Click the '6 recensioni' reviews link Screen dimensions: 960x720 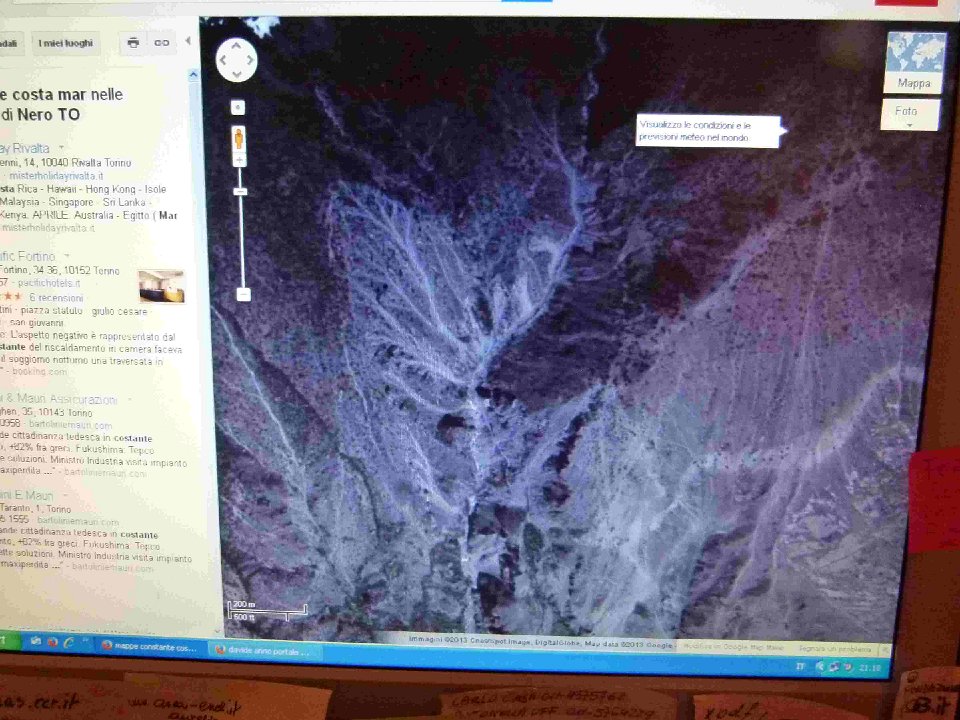(56, 298)
